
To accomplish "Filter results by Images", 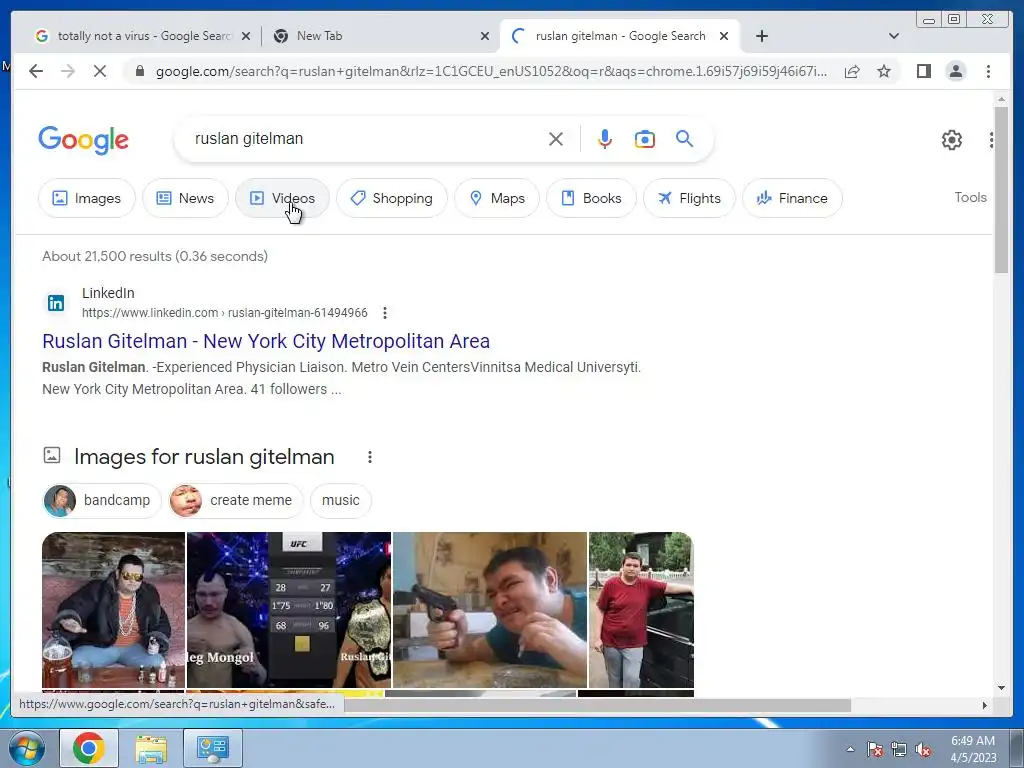I will pyautogui.click(x=87, y=198).
